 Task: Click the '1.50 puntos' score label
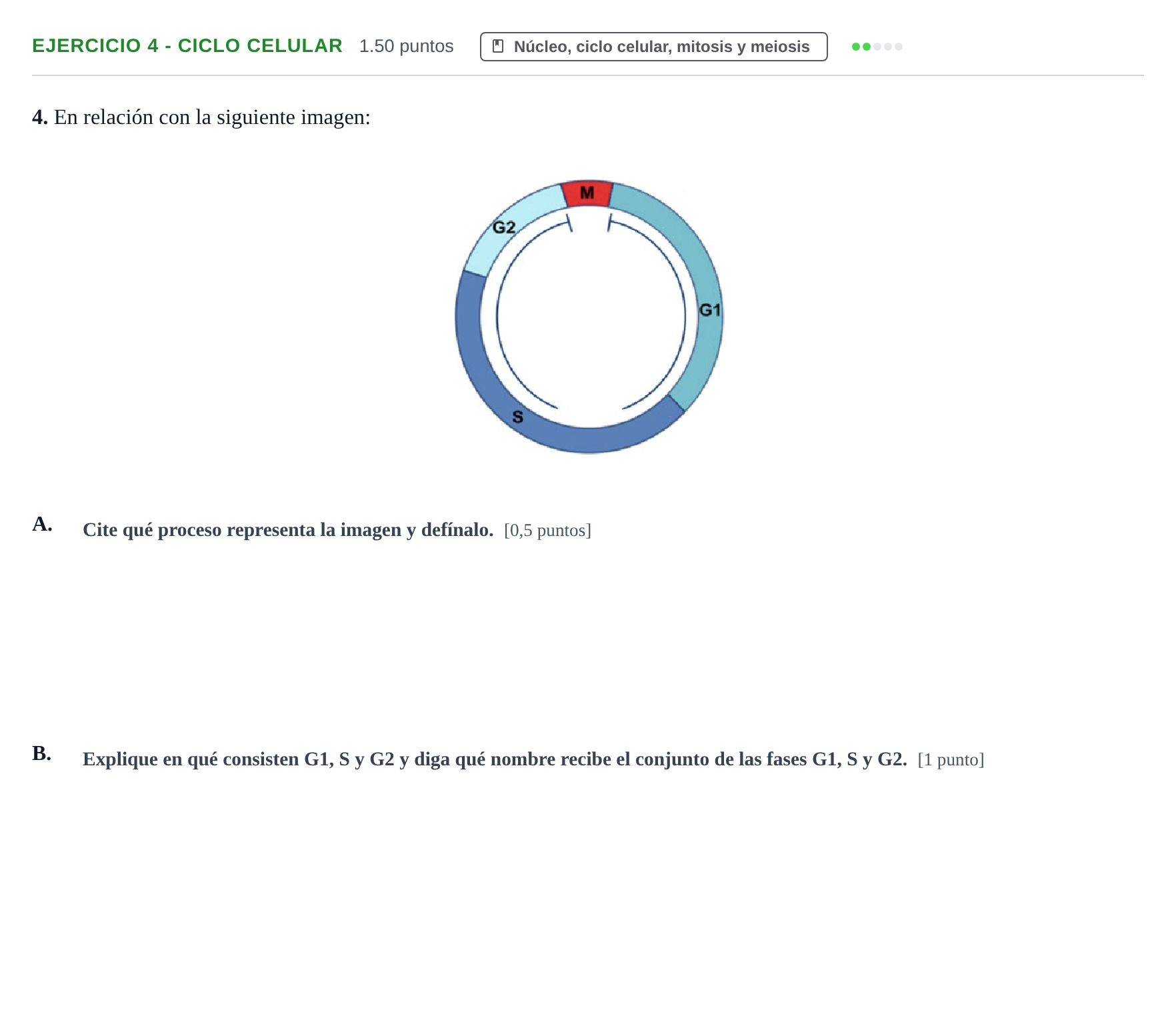point(406,46)
